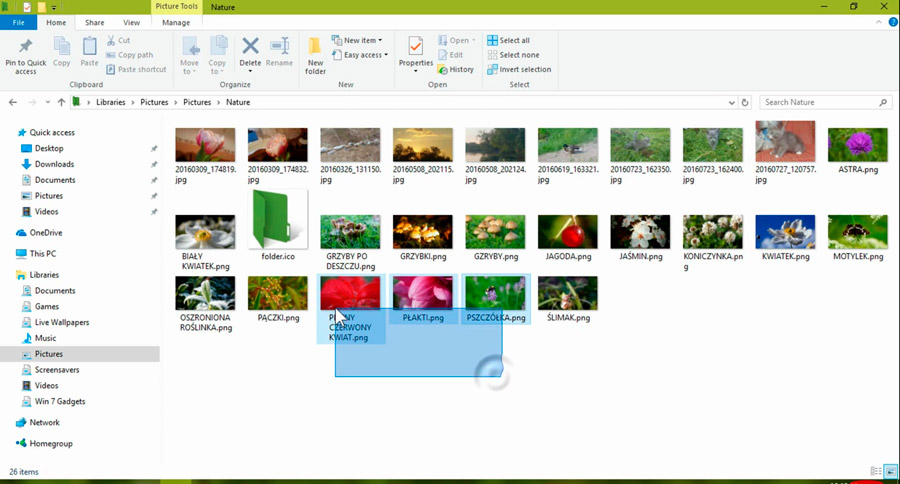Switch to the Share ribbon tab
Viewport: 900px width, 484px height.
[95, 22]
